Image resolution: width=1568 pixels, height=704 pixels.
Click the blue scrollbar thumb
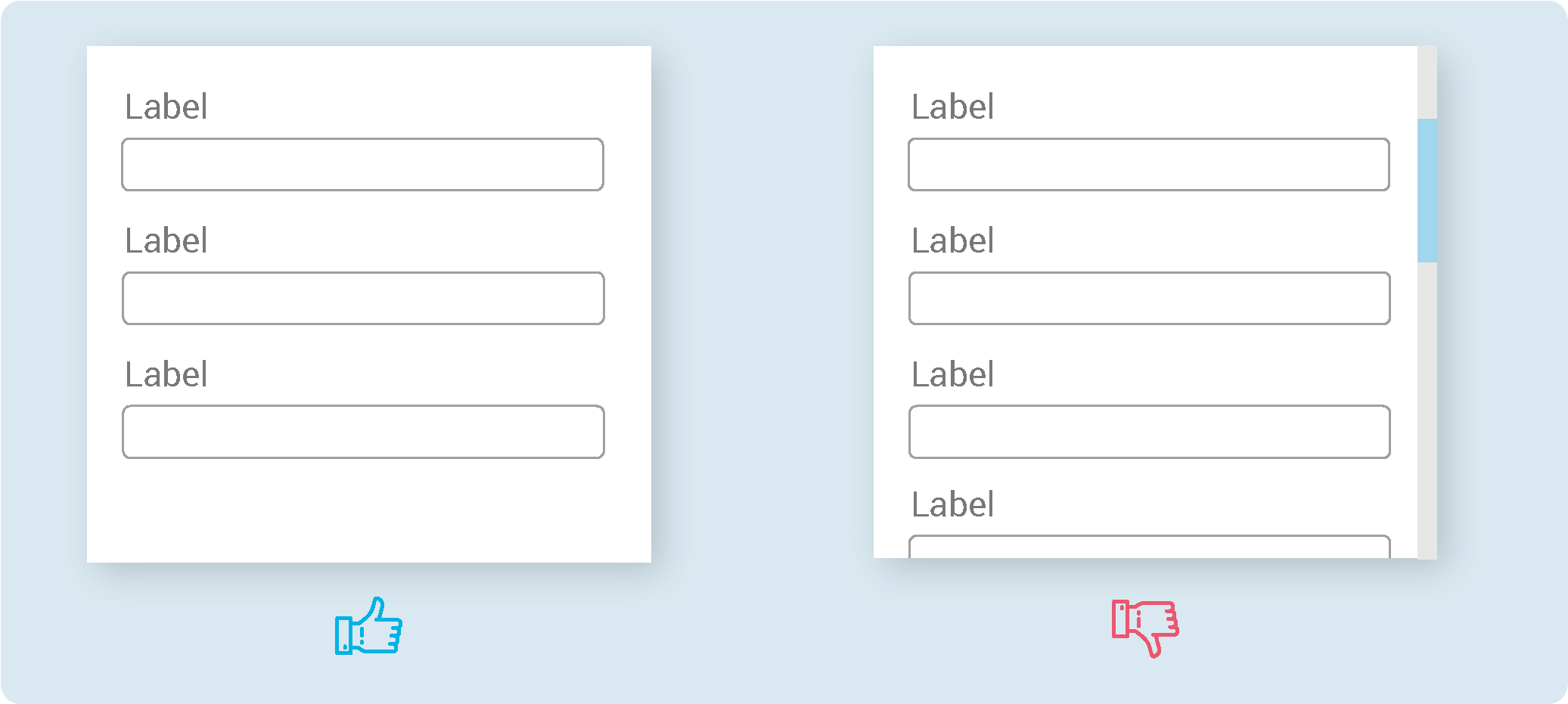(x=1427, y=191)
